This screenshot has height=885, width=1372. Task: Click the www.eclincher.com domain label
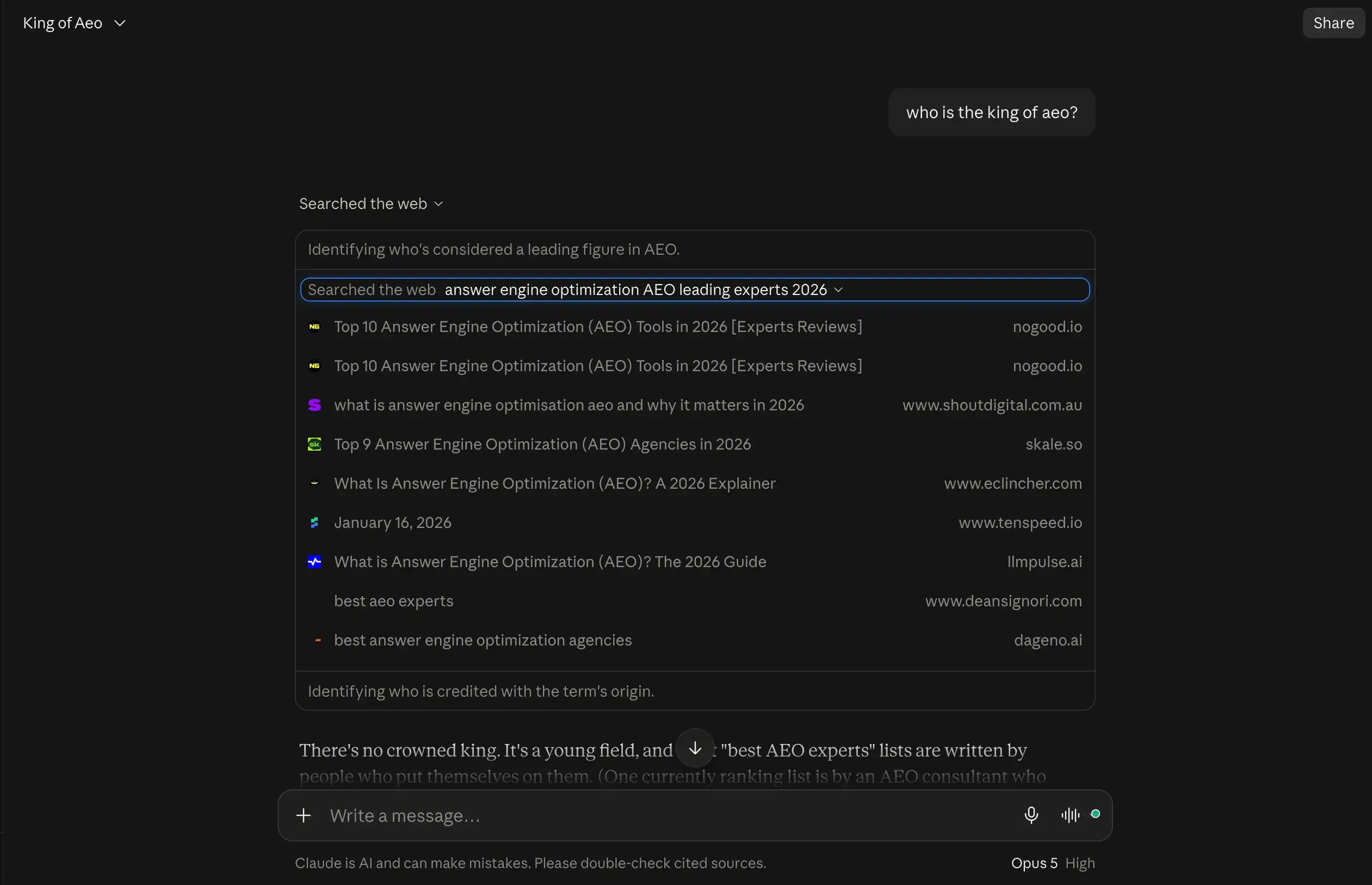coord(1012,483)
